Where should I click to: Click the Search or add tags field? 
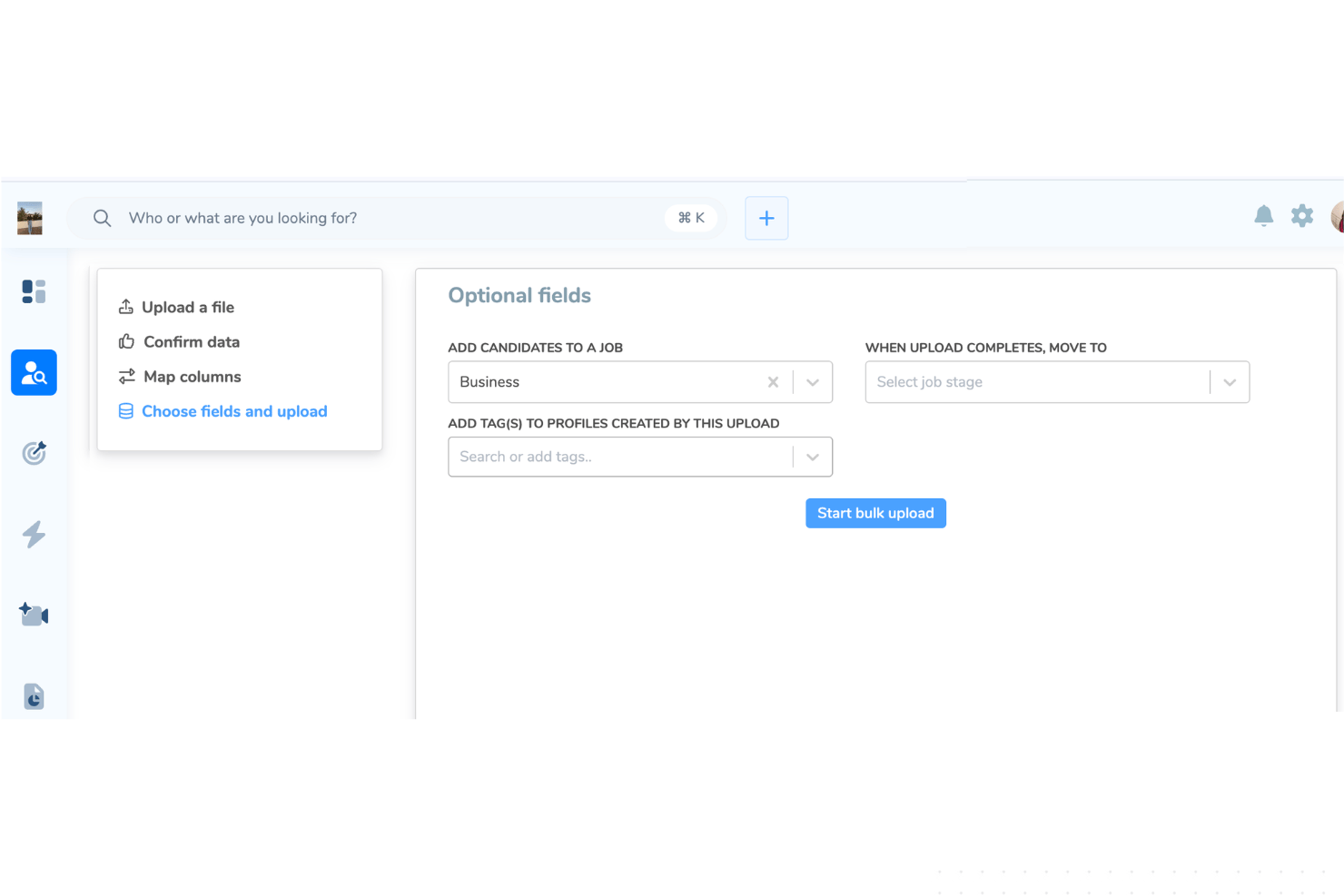640,457
